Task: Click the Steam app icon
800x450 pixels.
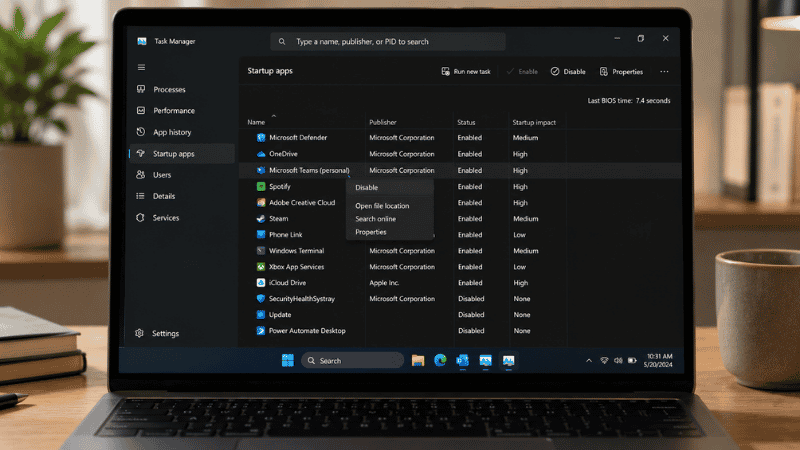Action: [261, 218]
